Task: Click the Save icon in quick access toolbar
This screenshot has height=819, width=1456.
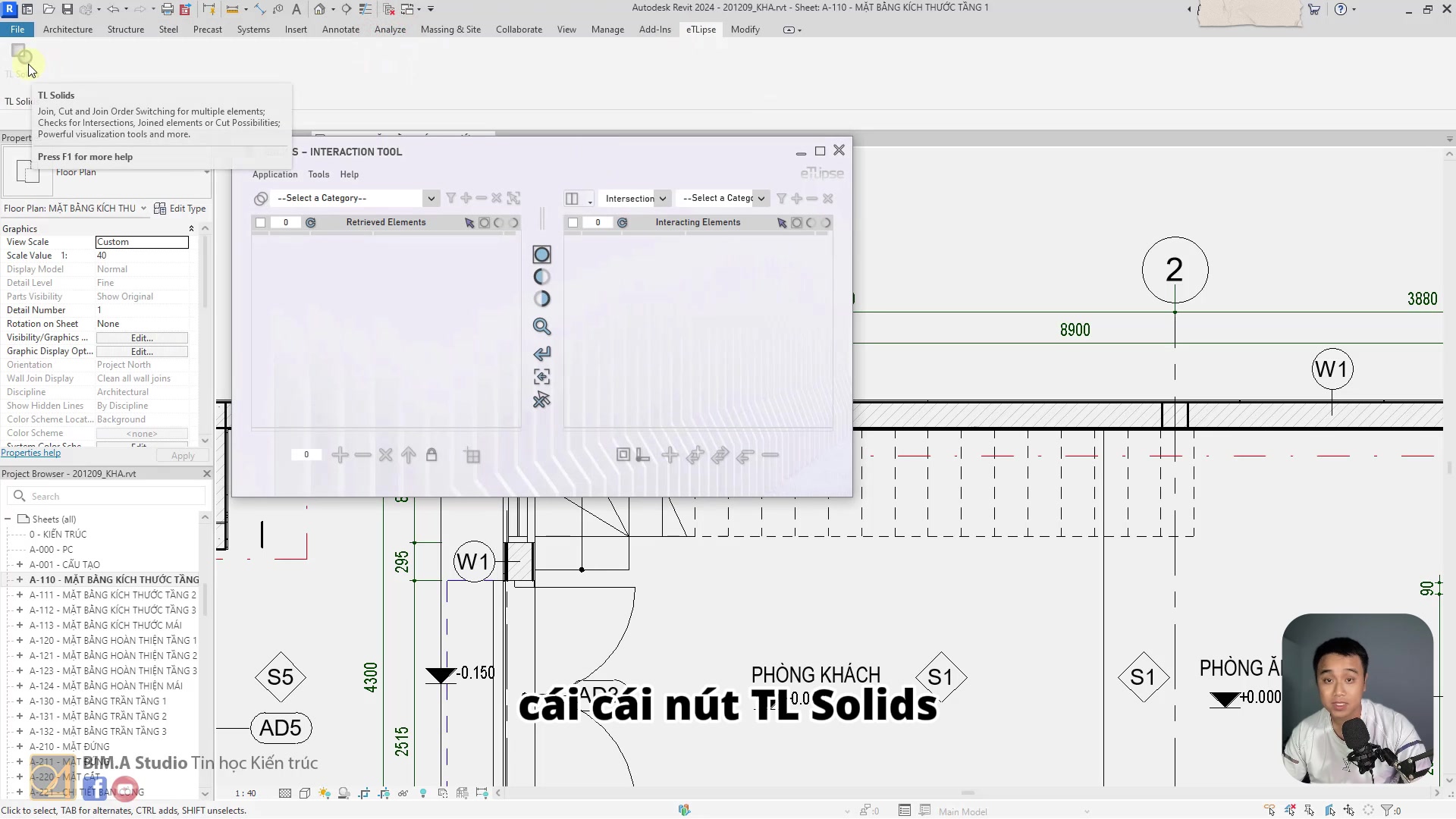Action: tap(67, 9)
